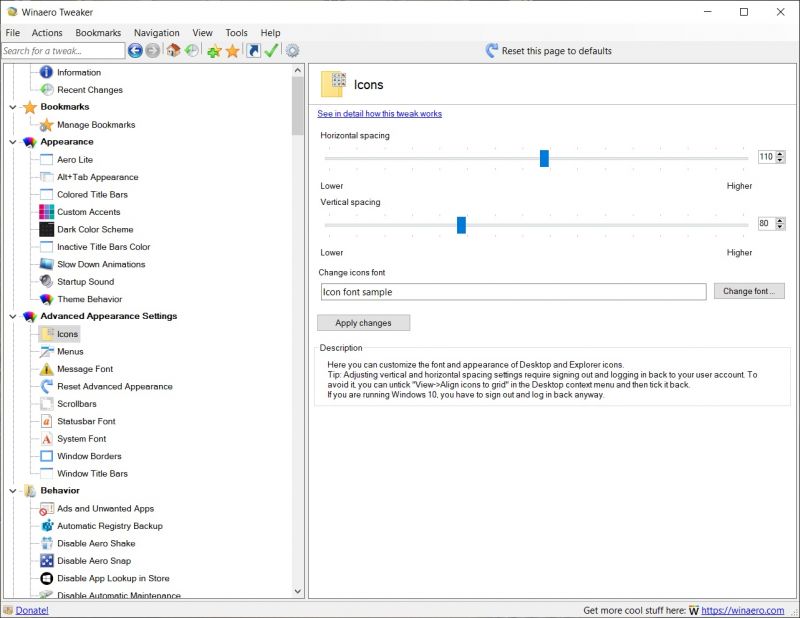Open the Help menu
Viewport: 800px width, 618px height.
[x=270, y=33]
